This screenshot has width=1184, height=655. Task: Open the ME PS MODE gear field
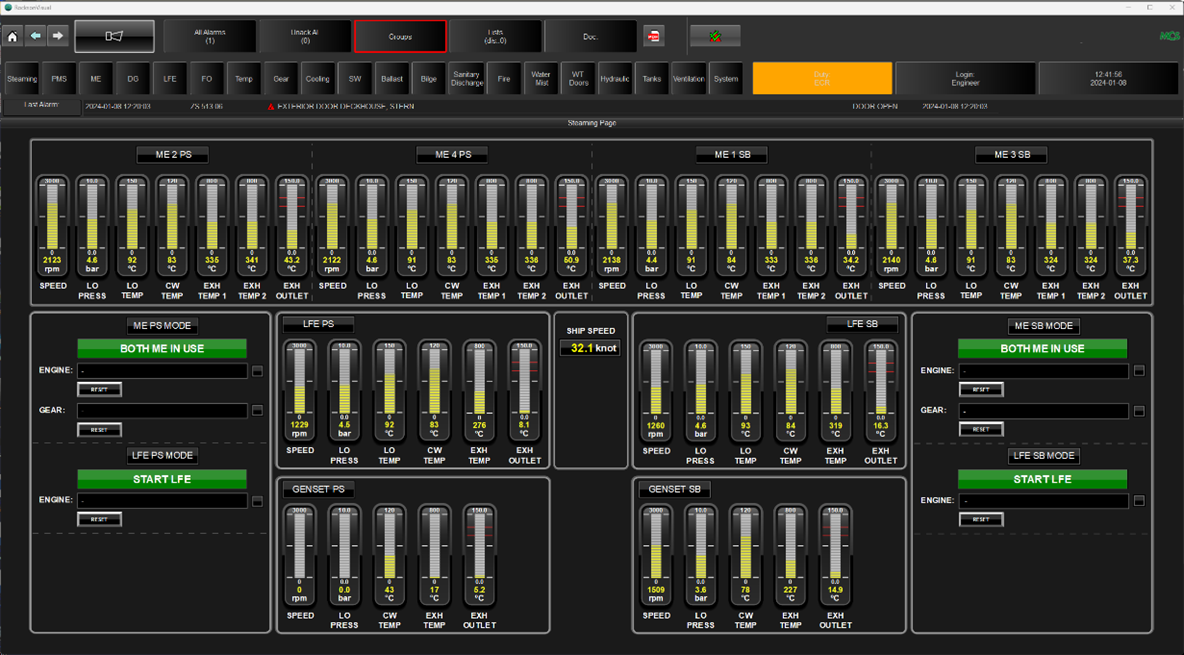point(162,410)
